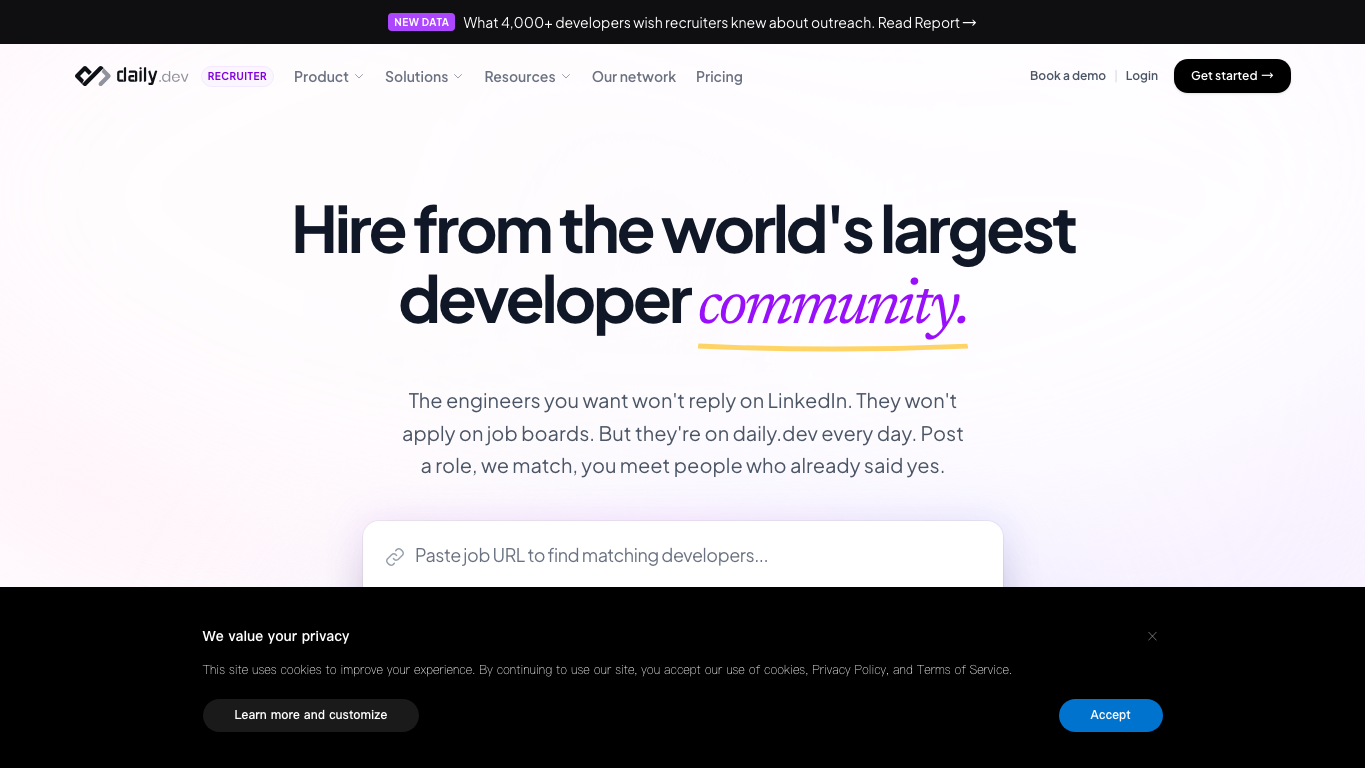Click the Paste job URL input field

tap(683, 556)
